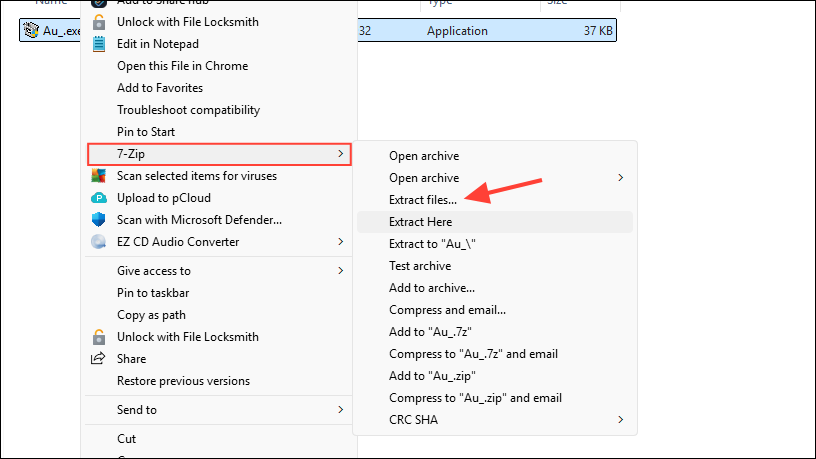Image resolution: width=816 pixels, height=459 pixels.
Task: Click the Microsoft Defender shield icon
Action: tap(98, 220)
